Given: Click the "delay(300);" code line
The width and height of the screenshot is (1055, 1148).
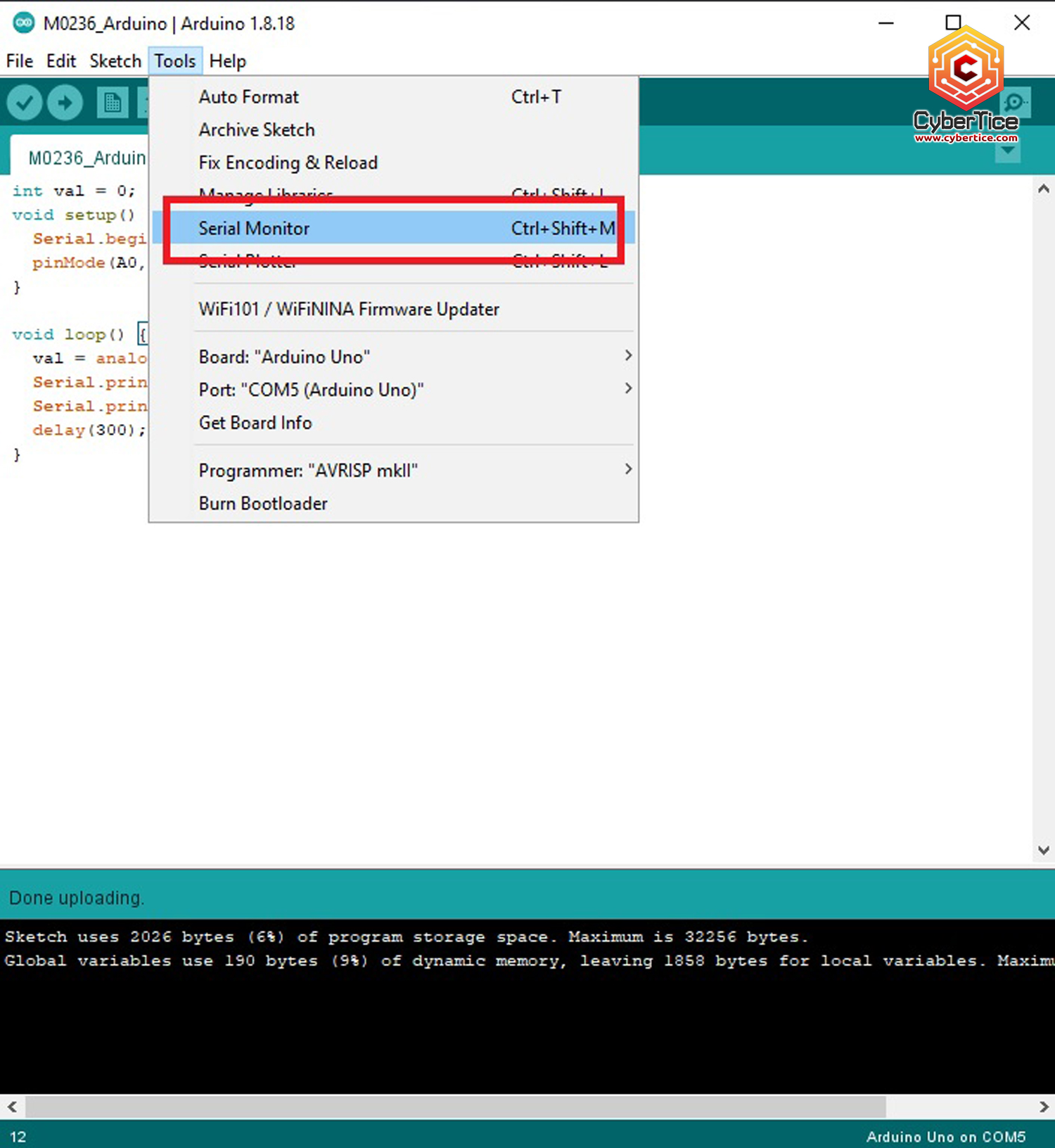Looking at the screenshot, I should [x=89, y=430].
